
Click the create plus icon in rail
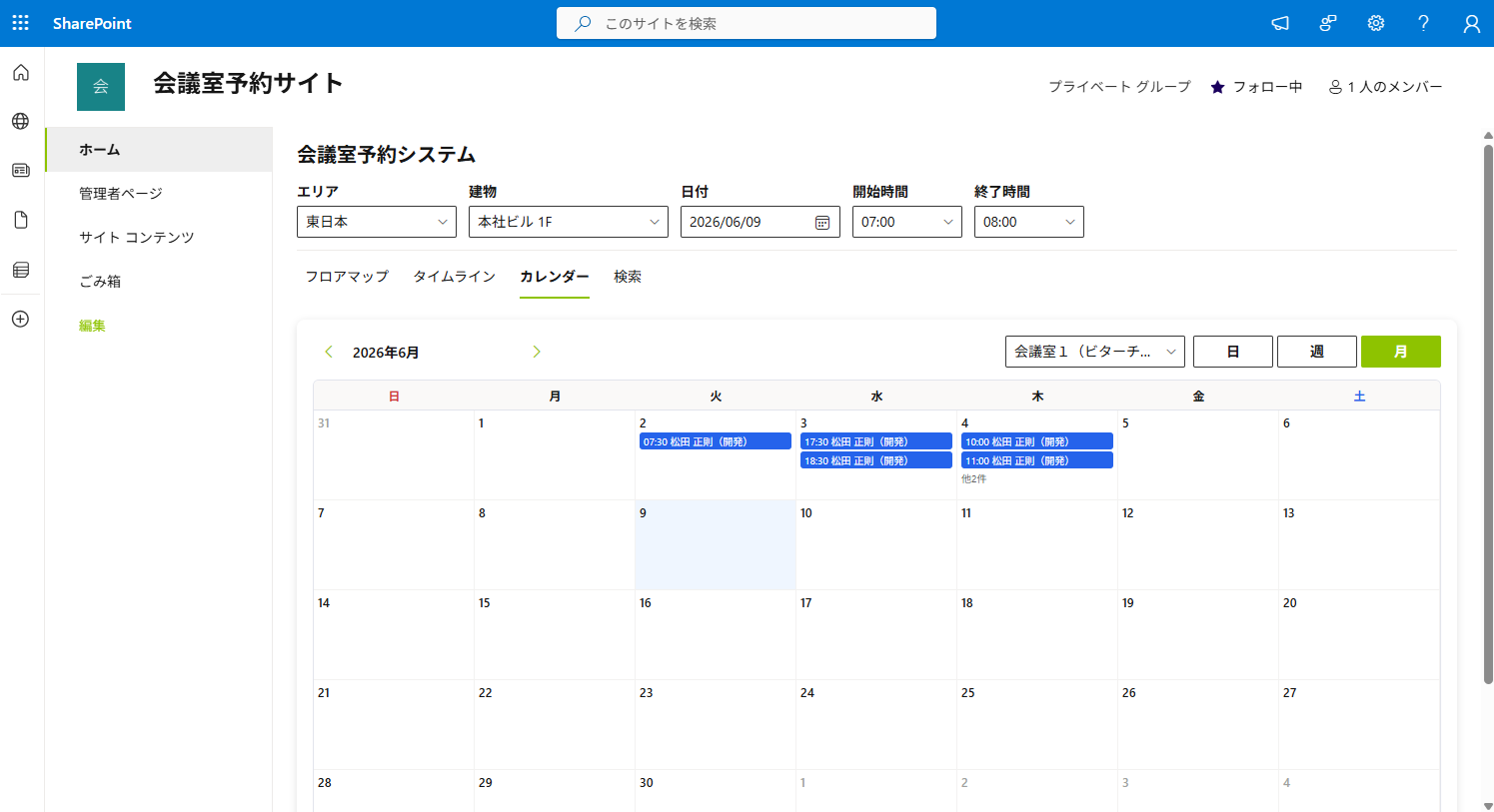click(x=21, y=319)
